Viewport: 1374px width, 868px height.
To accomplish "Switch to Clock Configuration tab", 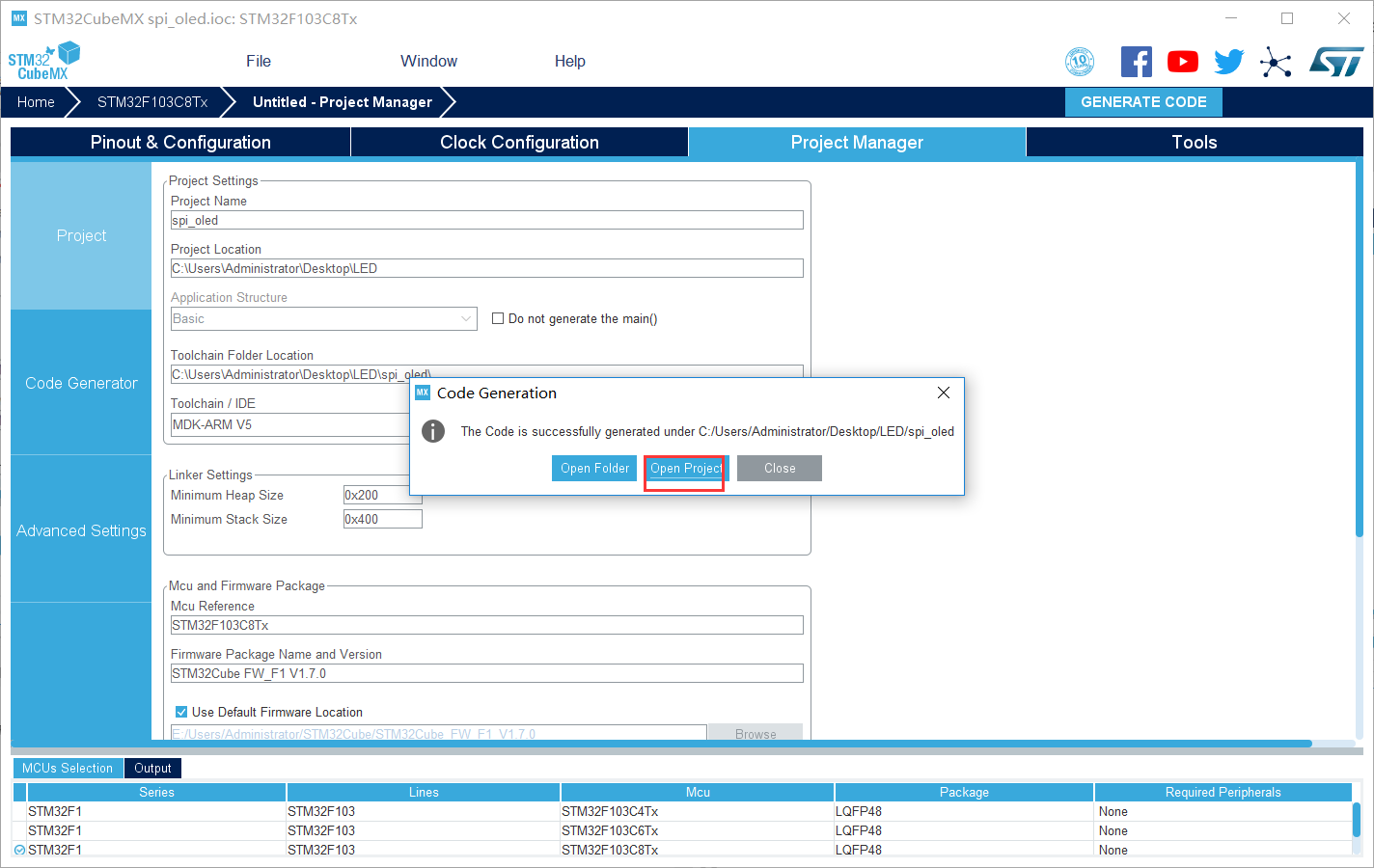I will (520, 142).
